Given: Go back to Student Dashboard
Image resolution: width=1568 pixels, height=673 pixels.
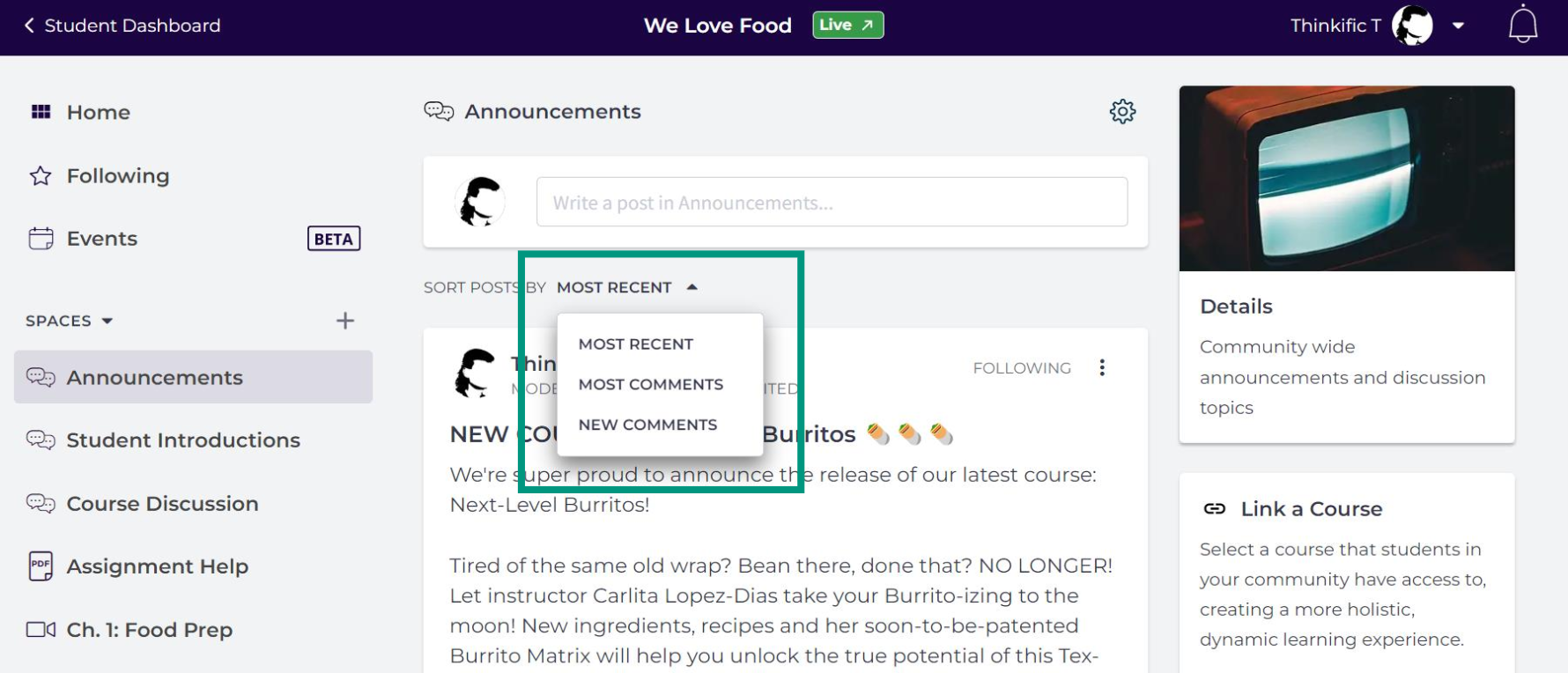Looking at the screenshot, I should coord(122,26).
